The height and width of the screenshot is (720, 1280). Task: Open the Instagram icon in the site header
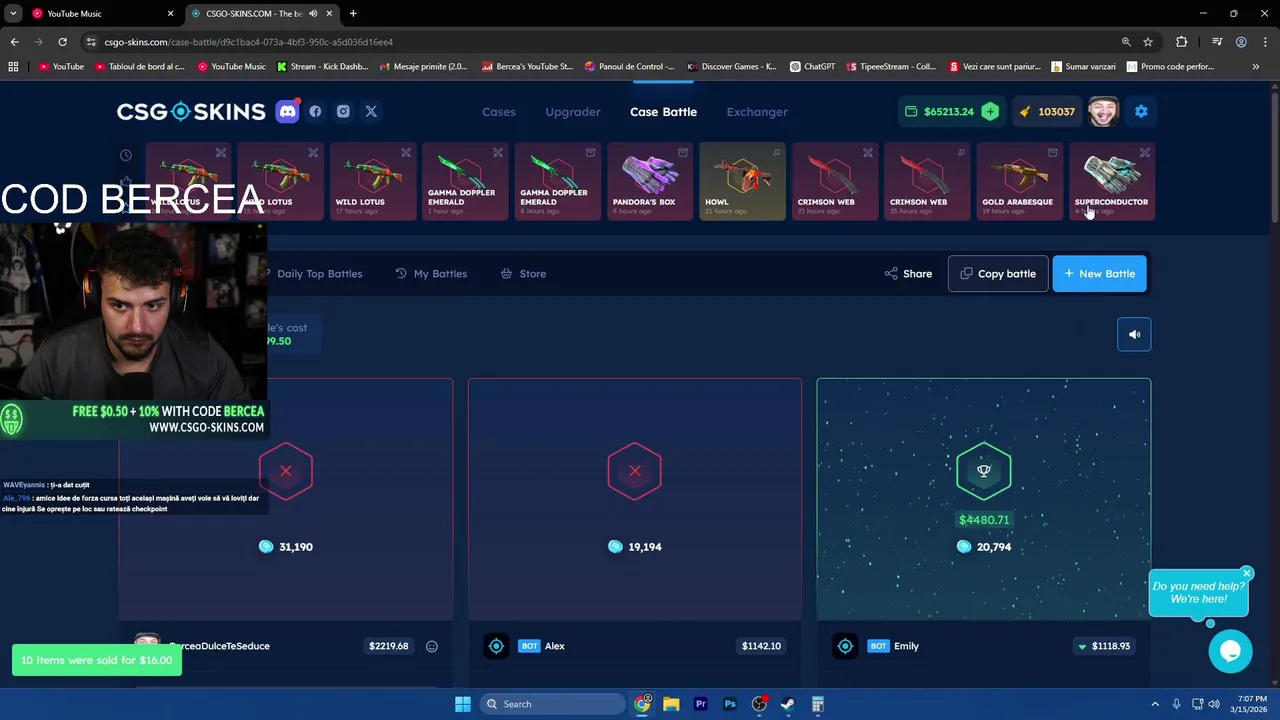click(343, 112)
